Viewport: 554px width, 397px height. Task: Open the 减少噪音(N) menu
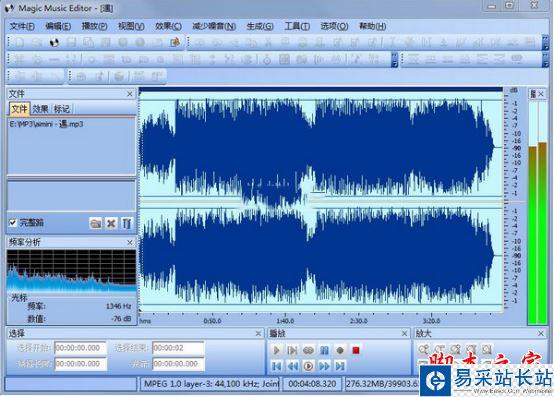pos(214,26)
